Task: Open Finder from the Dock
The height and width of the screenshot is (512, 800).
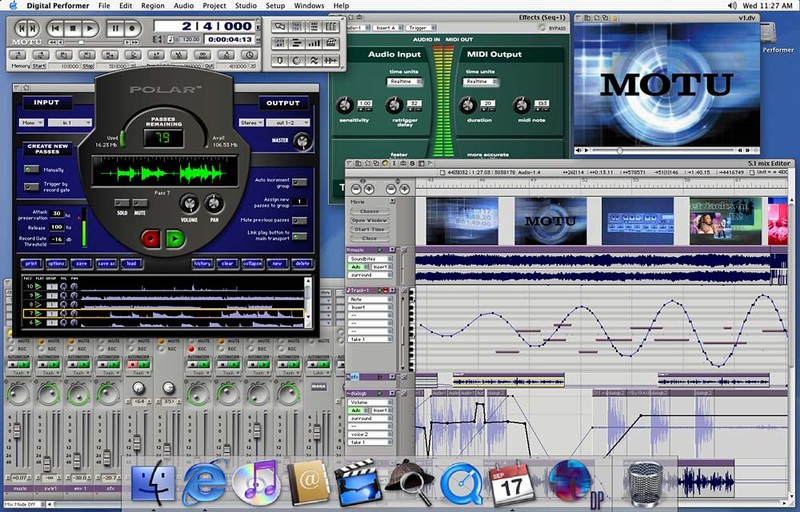Action: (153, 482)
